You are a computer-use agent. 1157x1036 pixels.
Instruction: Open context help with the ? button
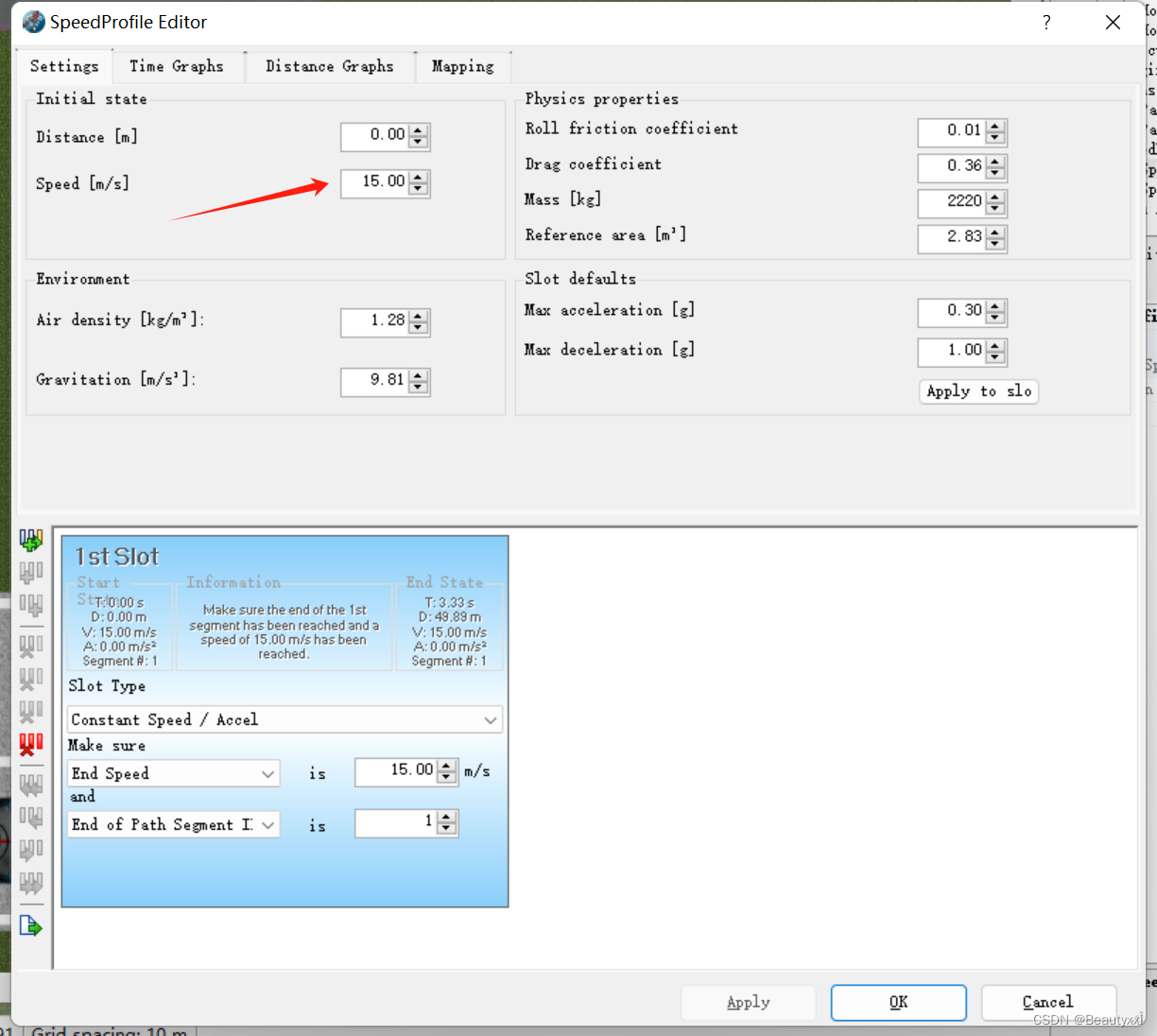pos(1046,23)
